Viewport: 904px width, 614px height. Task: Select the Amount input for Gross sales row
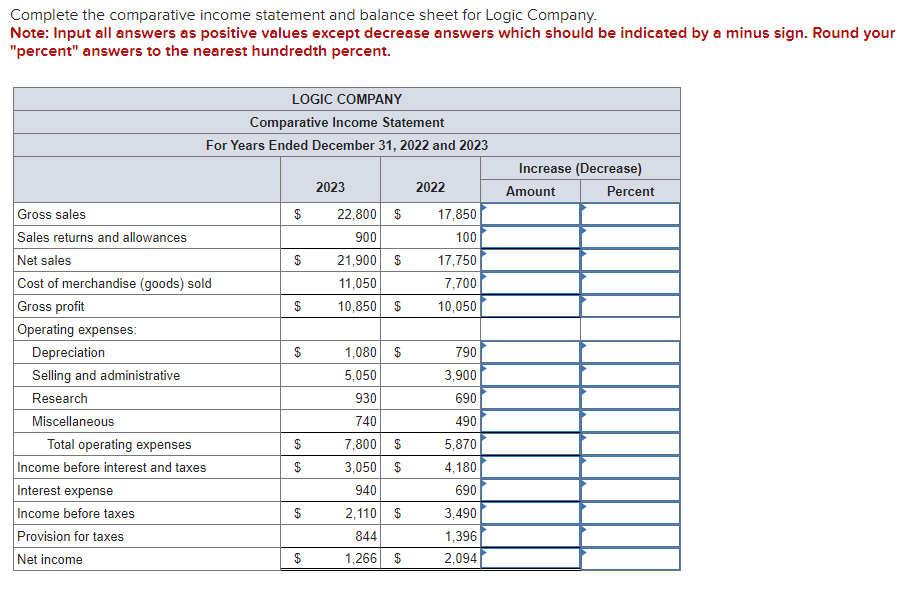532,214
